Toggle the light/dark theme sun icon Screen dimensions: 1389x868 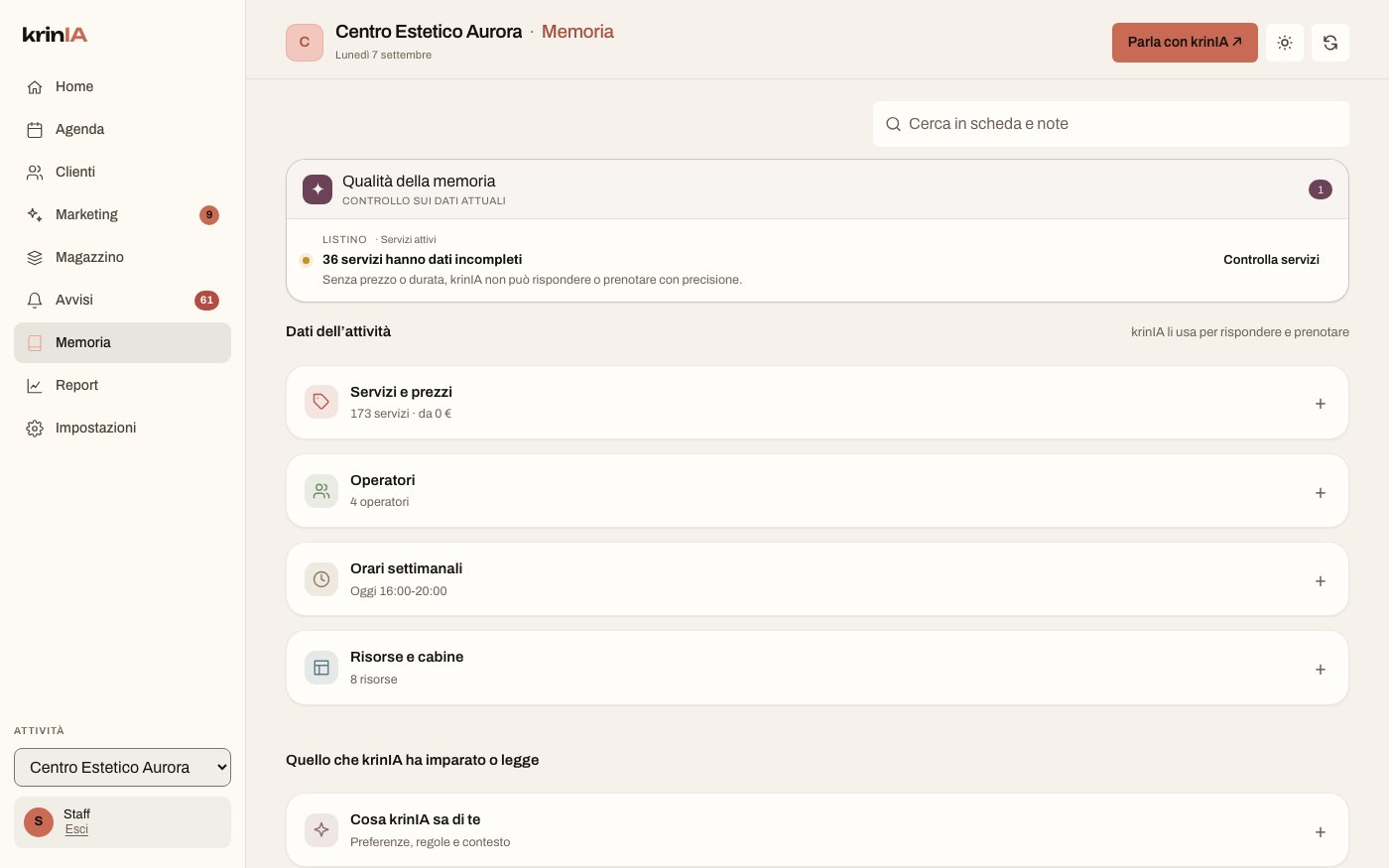coord(1285,43)
